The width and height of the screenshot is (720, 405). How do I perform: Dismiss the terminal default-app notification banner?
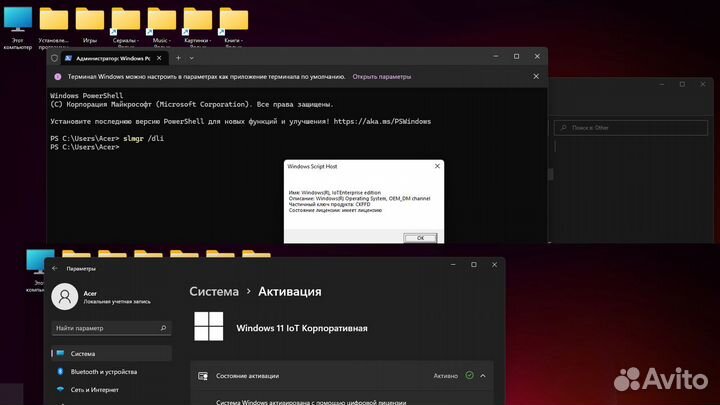tap(536, 76)
